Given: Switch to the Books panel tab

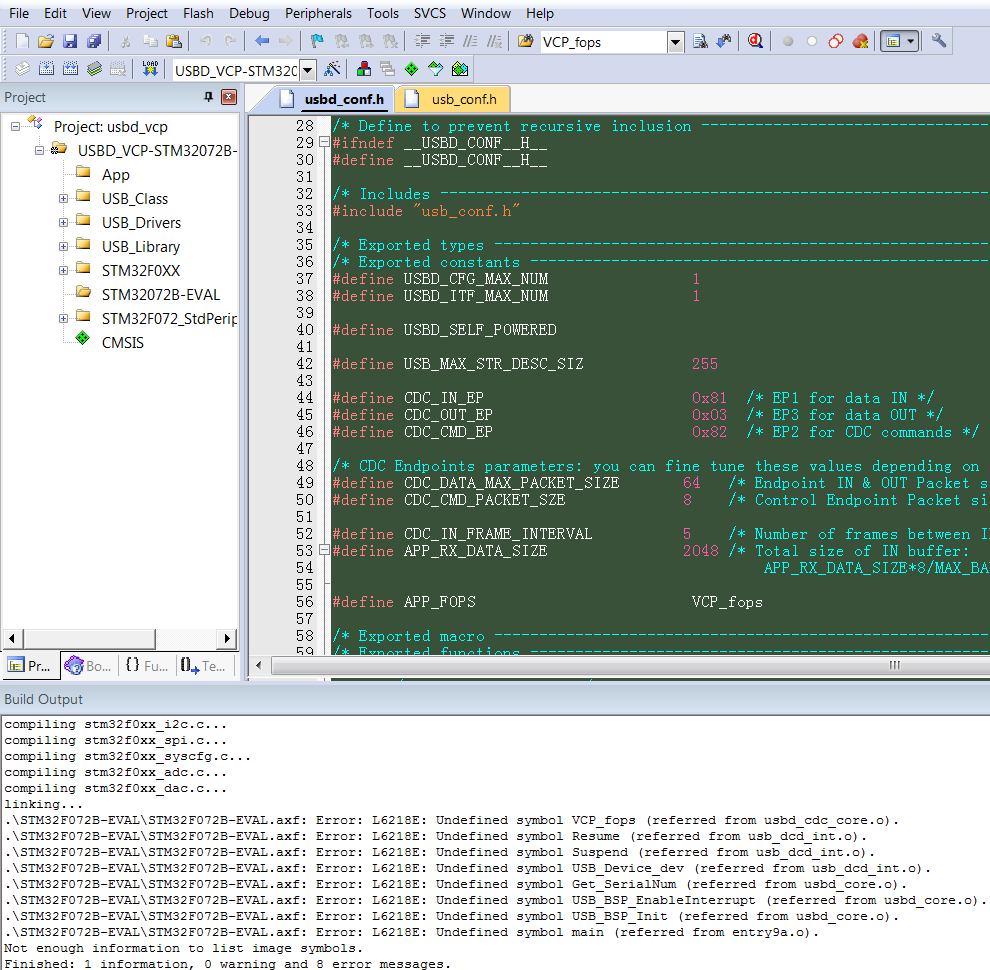Looking at the screenshot, I should point(88,666).
